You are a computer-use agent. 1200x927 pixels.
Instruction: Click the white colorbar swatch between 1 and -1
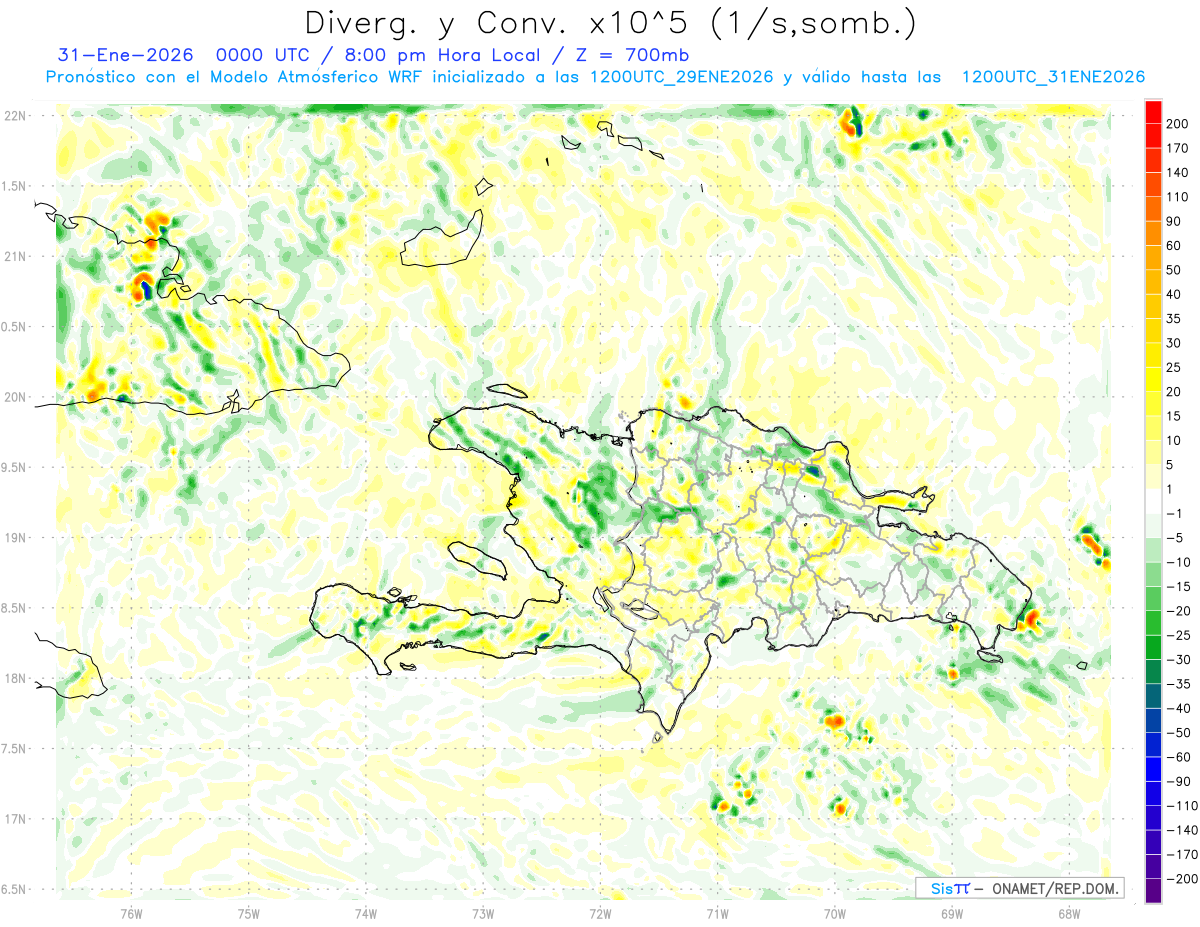(x=1153, y=501)
